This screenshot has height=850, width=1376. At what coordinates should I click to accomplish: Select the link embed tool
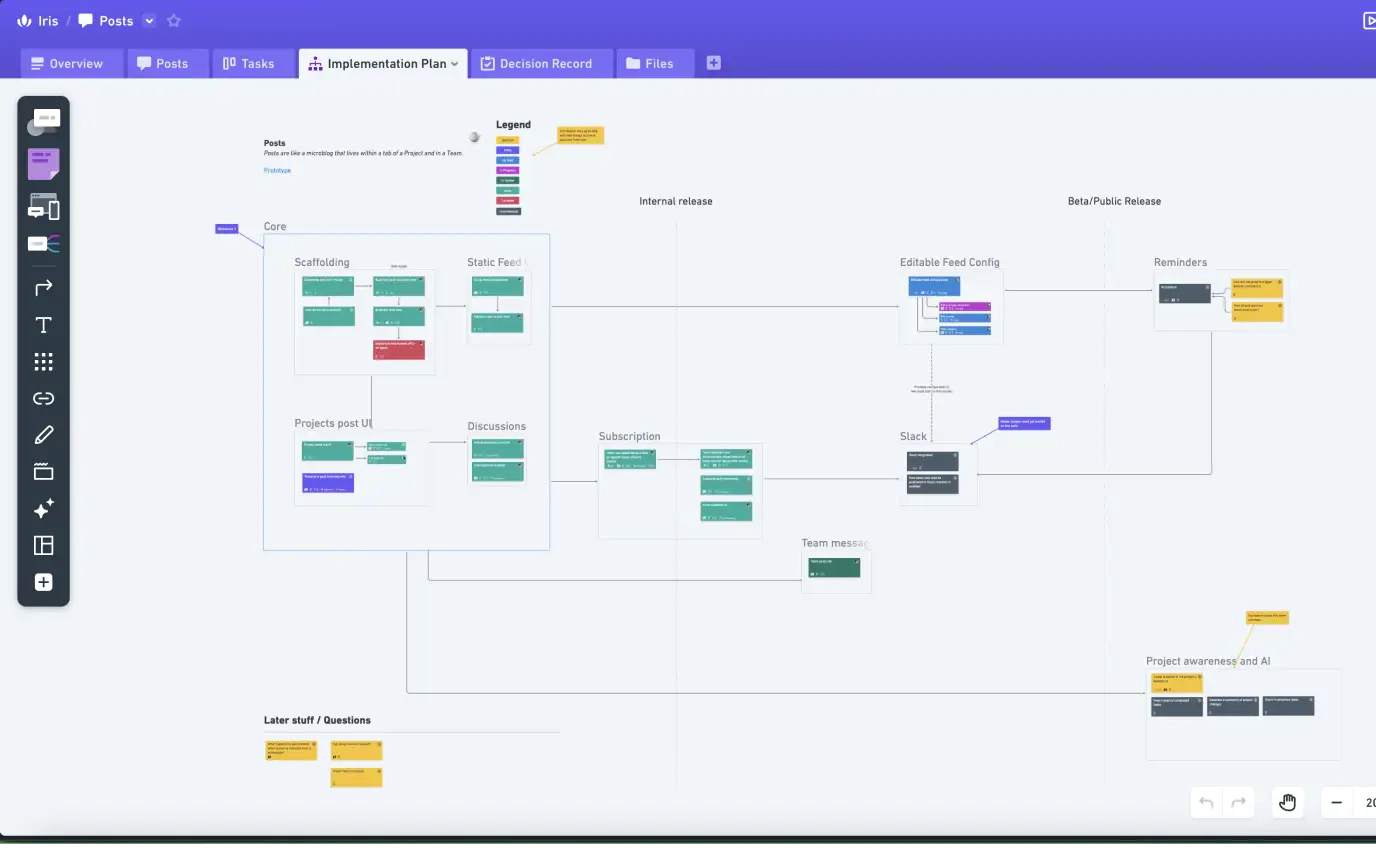pyautogui.click(x=43, y=397)
